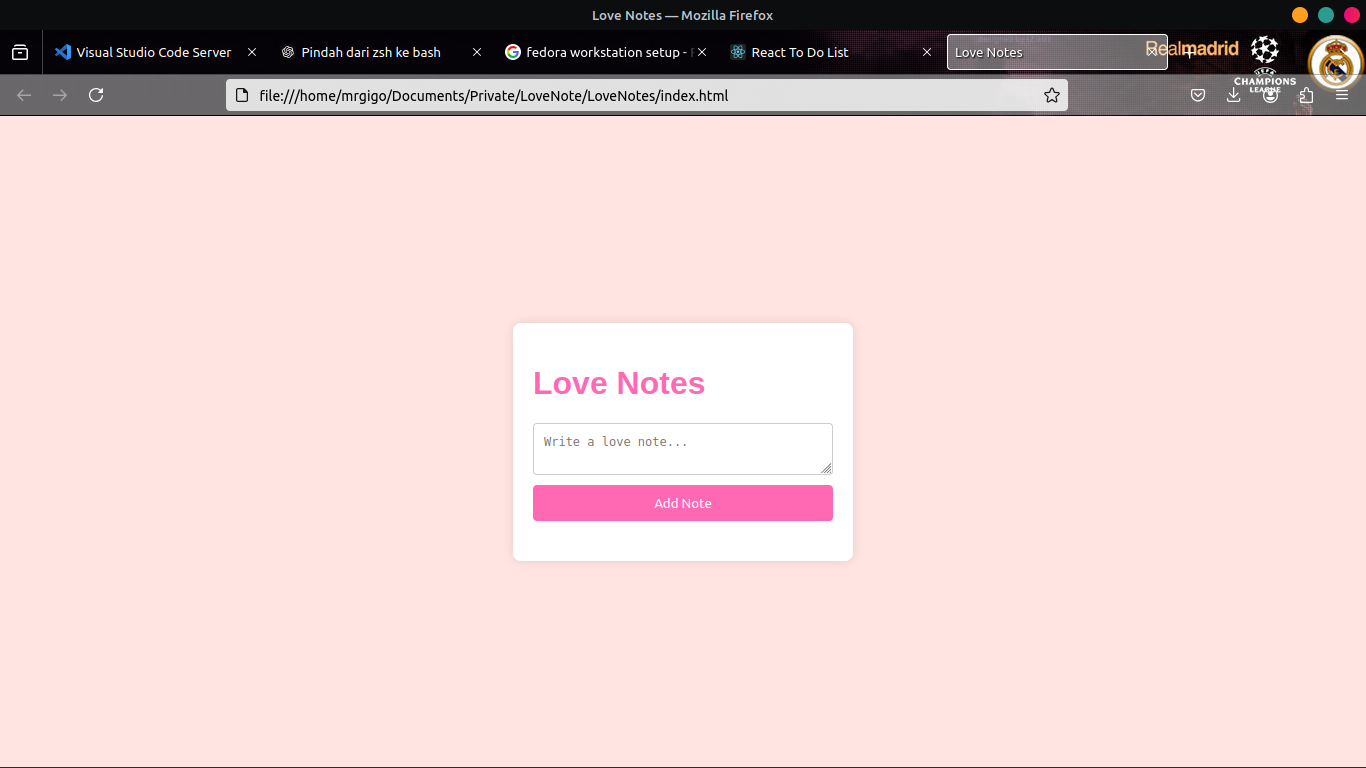Close the Love Notes tab
1366x768 pixels.
pos(1152,52)
